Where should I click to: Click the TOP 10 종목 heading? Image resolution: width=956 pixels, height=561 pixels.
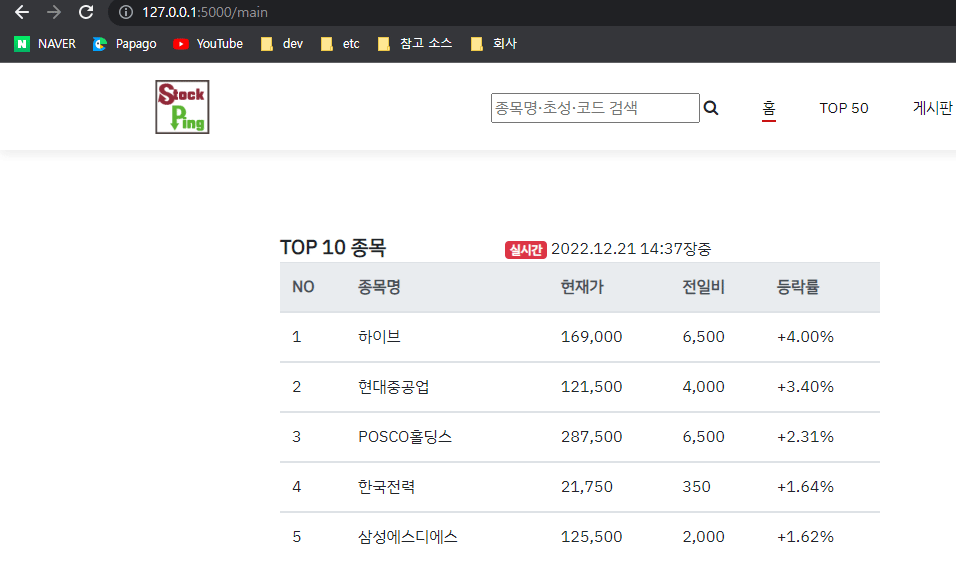(x=333, y=248)
